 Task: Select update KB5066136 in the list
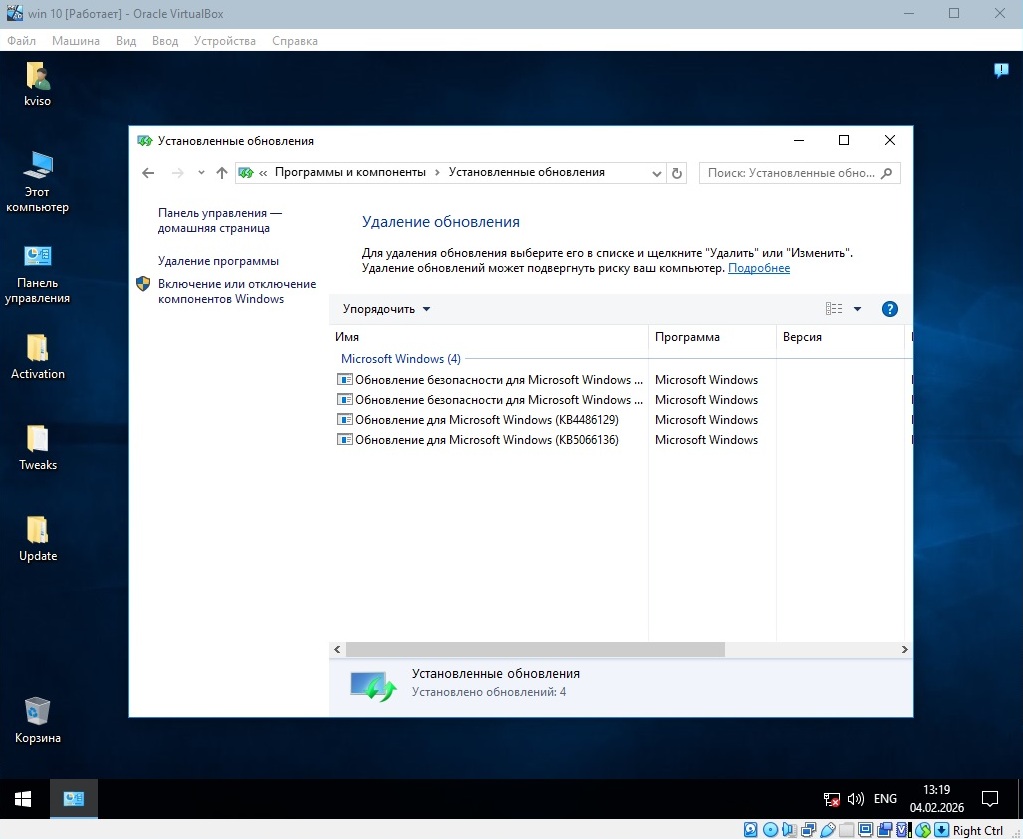tap(486, 440)
